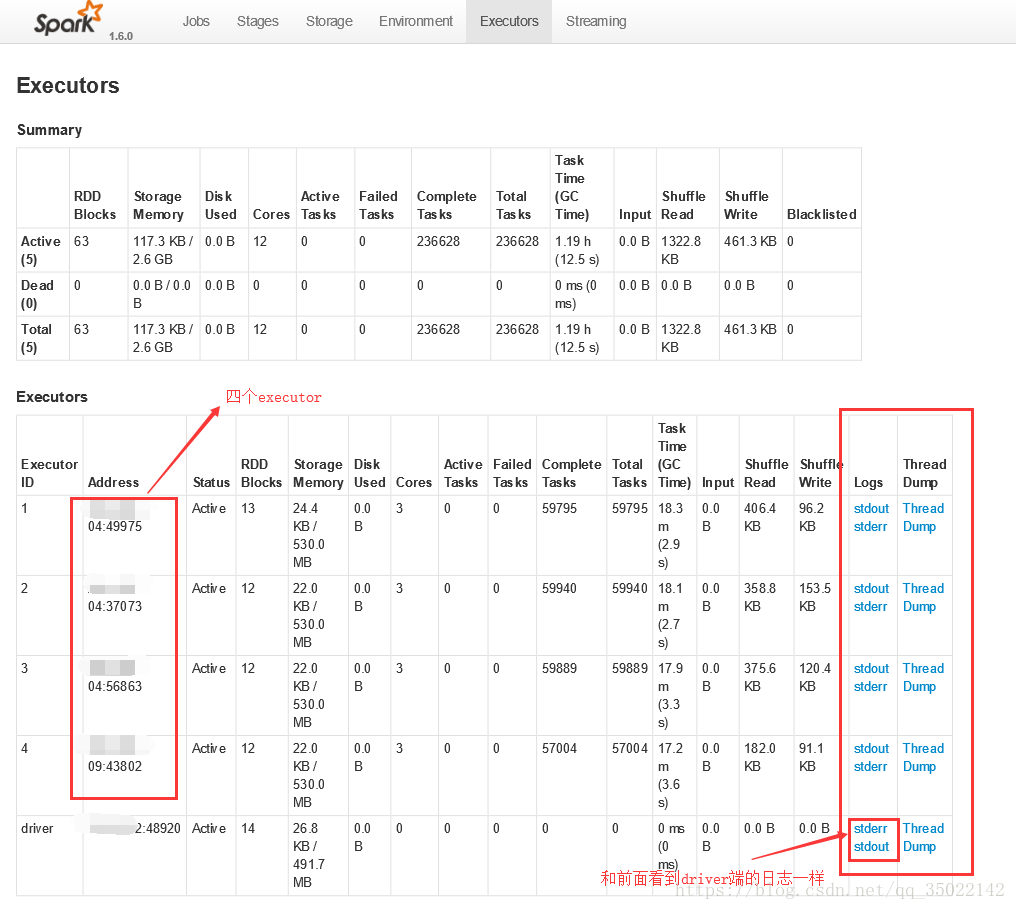Image resolution: width=1016 pixels, height=910 pixels.
Task: Open the Streaming tab
Action: (x=596, y=21)
